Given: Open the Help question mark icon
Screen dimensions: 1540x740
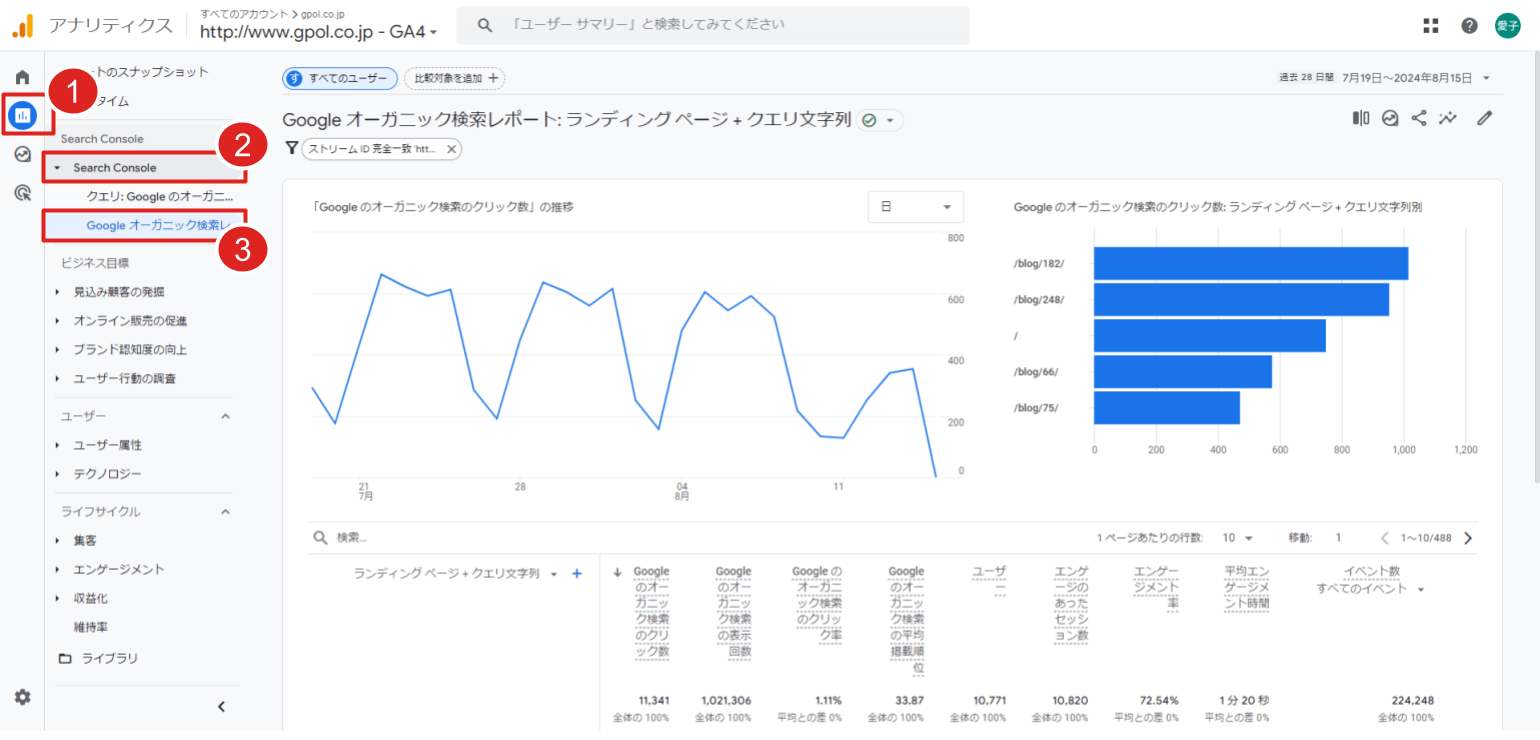Looking at the screenshot, I should [1469, 26].
